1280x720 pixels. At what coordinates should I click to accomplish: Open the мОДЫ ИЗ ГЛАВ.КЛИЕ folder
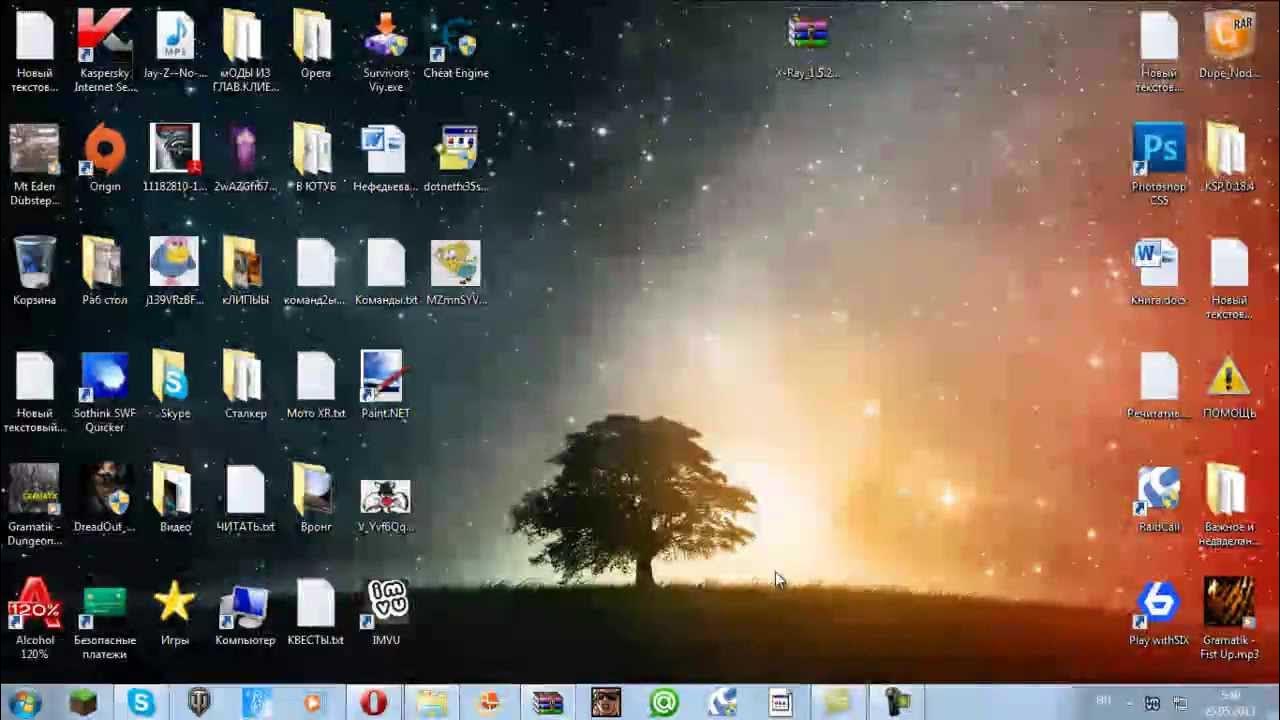click(x=245, y=36)
